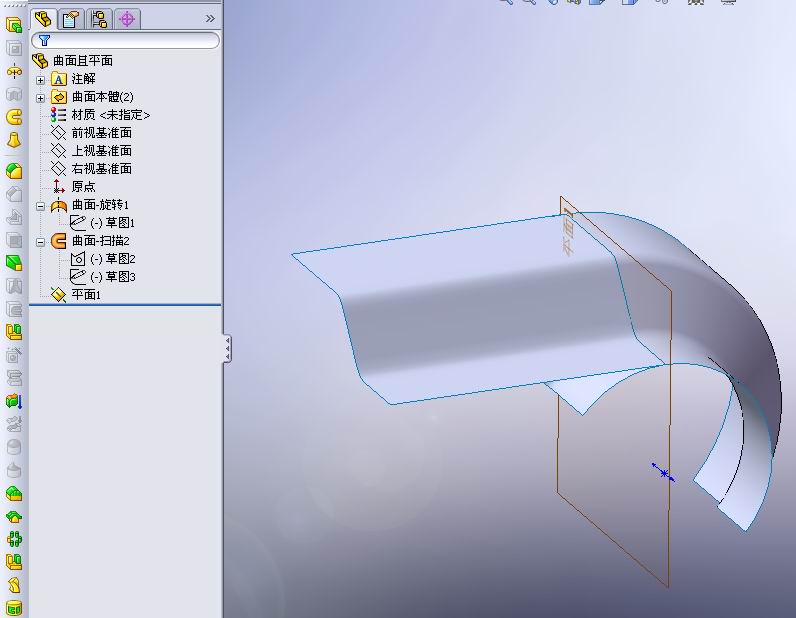Click the grayed Hole Wizard icon
Screen dimensions: 796x618
pyautogui.click(x=14, y=355)
